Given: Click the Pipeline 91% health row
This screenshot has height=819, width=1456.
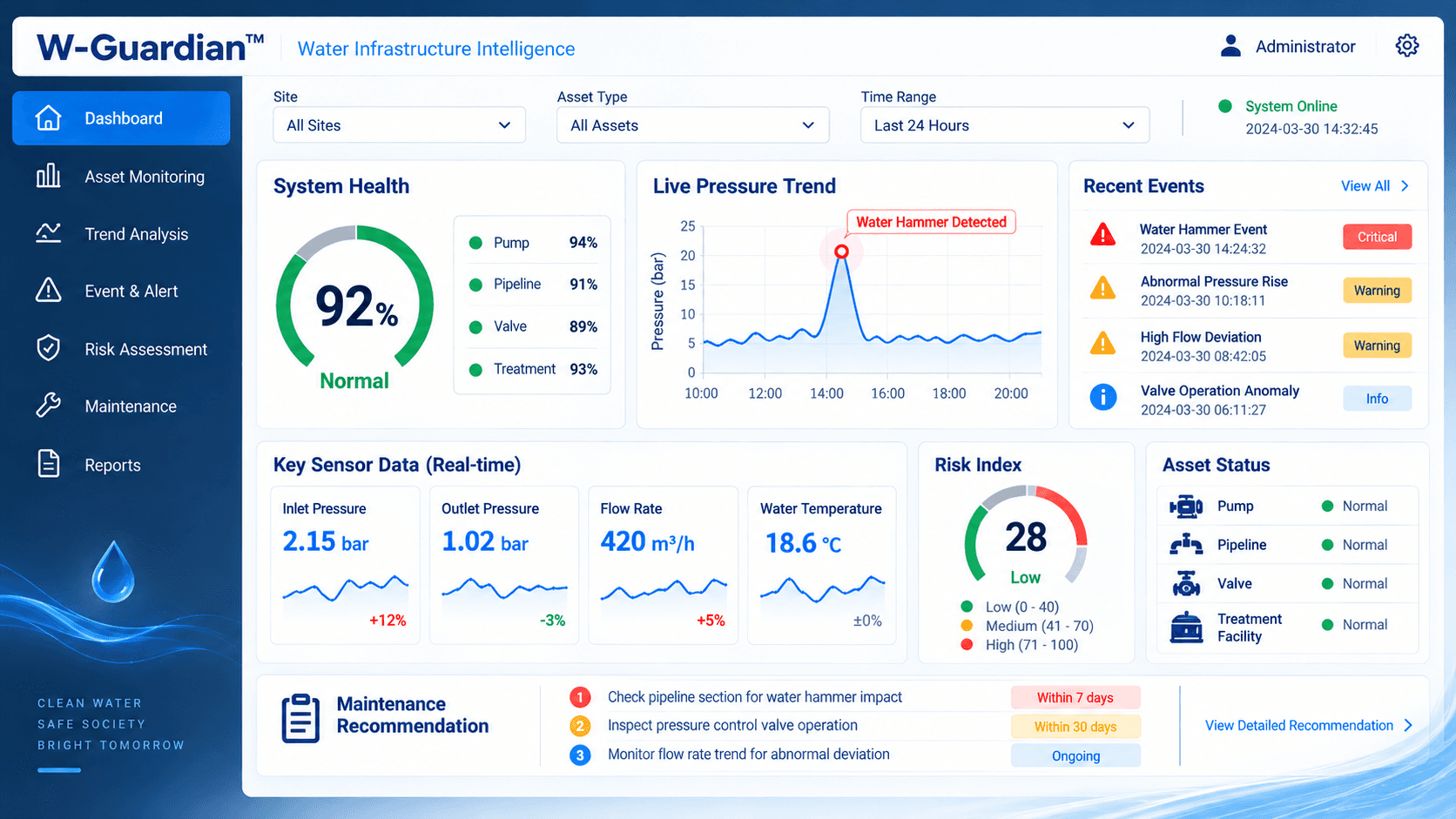Looking at the screenshot, I should click(533, 285).
